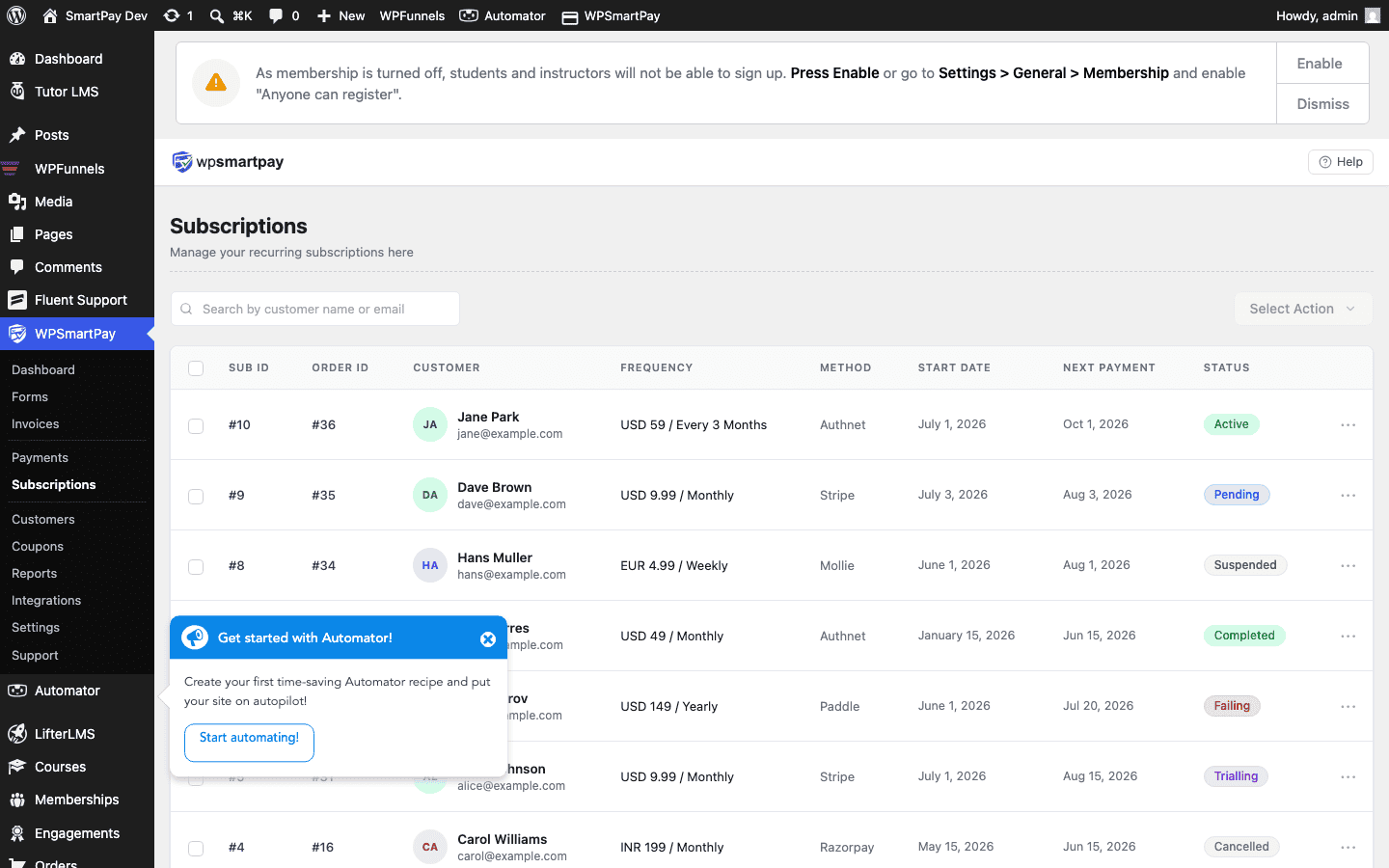Toggle the select-all subscriptions checkbox

(196, 368)
